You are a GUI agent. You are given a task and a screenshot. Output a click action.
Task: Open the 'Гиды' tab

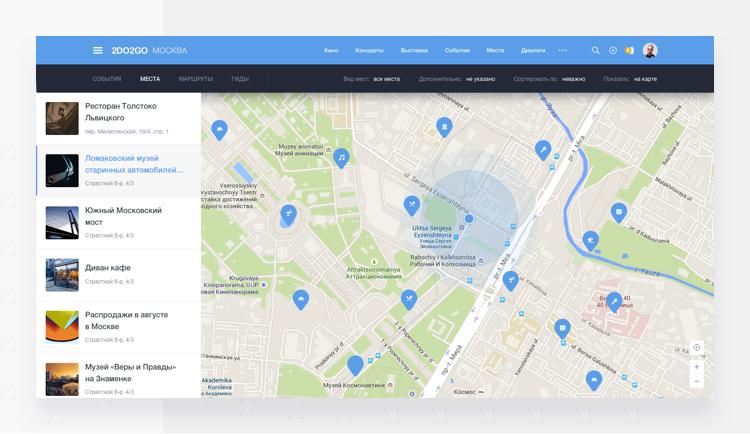point(240,78)
